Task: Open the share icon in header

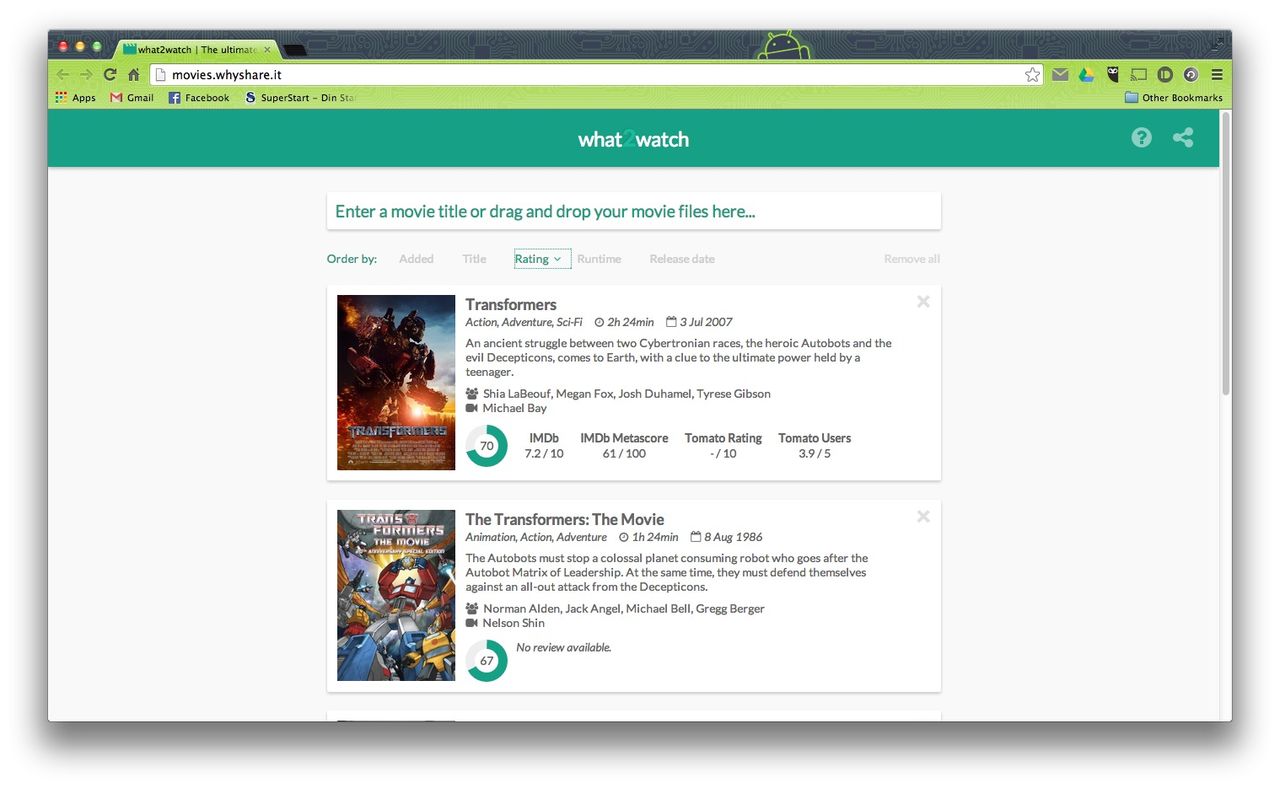Action: (1183, 138)
